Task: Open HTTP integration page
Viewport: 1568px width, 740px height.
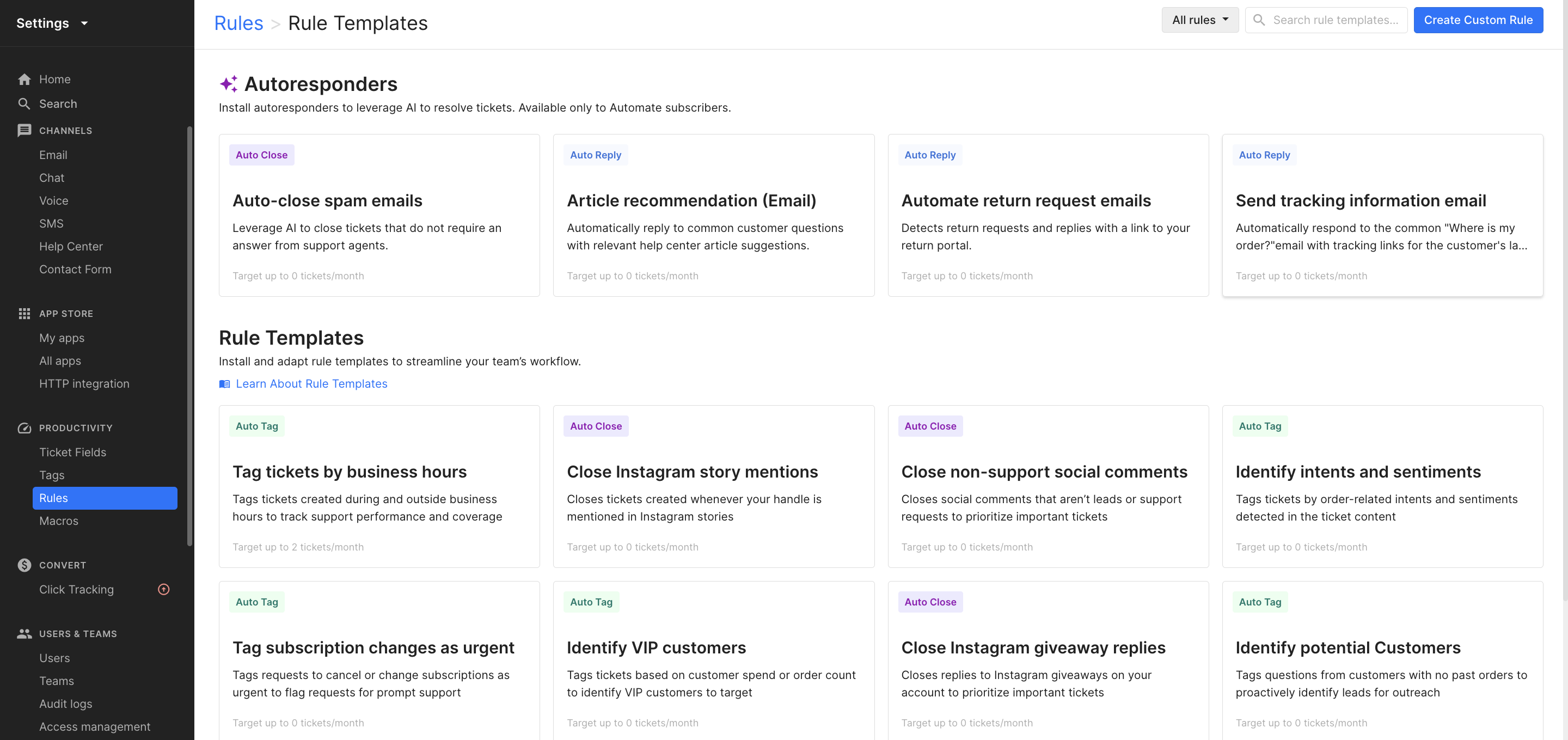Action: click(x=84, y=384)
